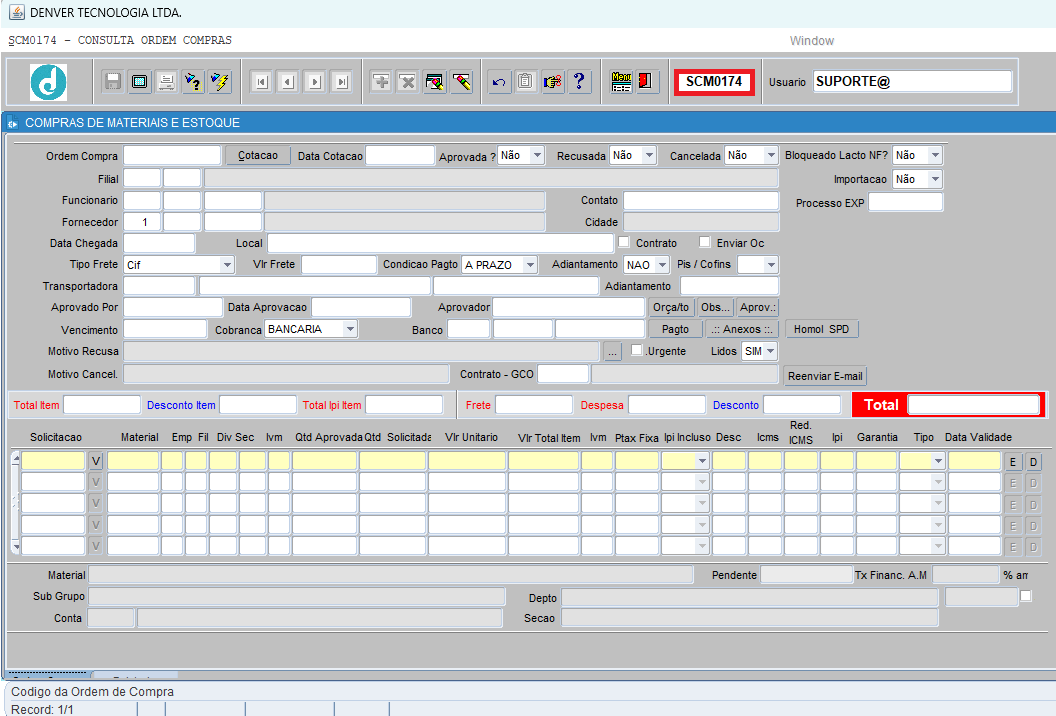Open the Aprovada dropdown
The height and width of the screenshot is (716, 1056).
pyautogui.click(x=537, y=156)
